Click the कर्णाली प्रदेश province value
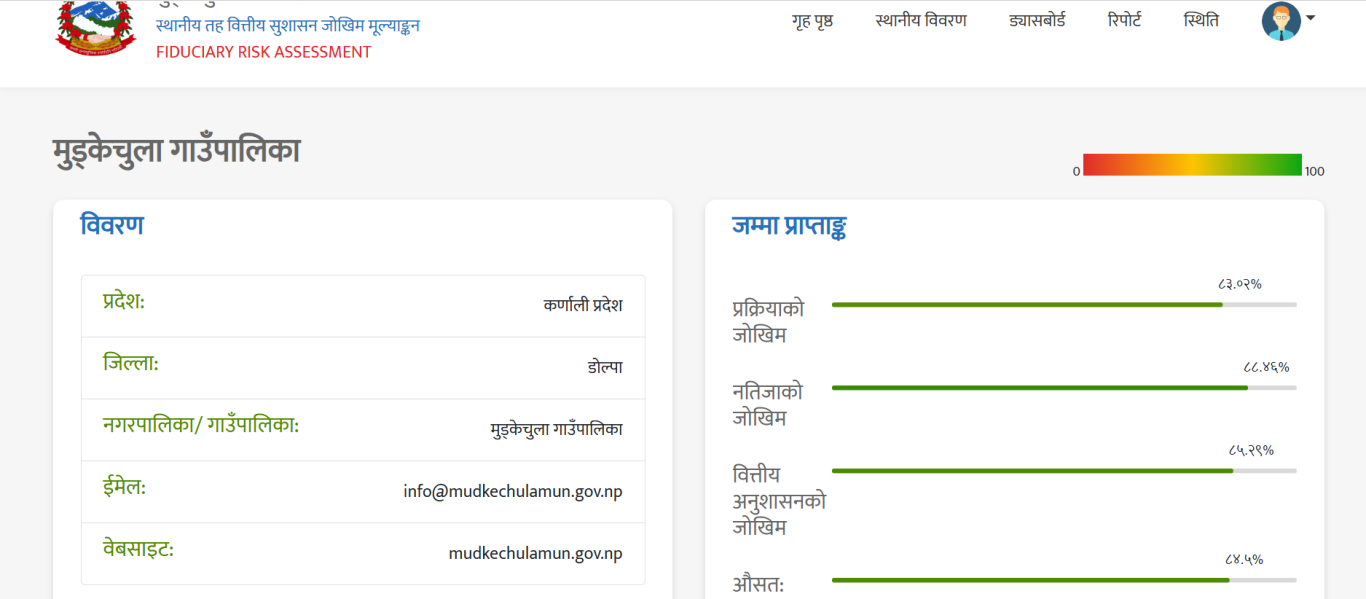This screenshot has width=1366, height=599. coord(583,305)
